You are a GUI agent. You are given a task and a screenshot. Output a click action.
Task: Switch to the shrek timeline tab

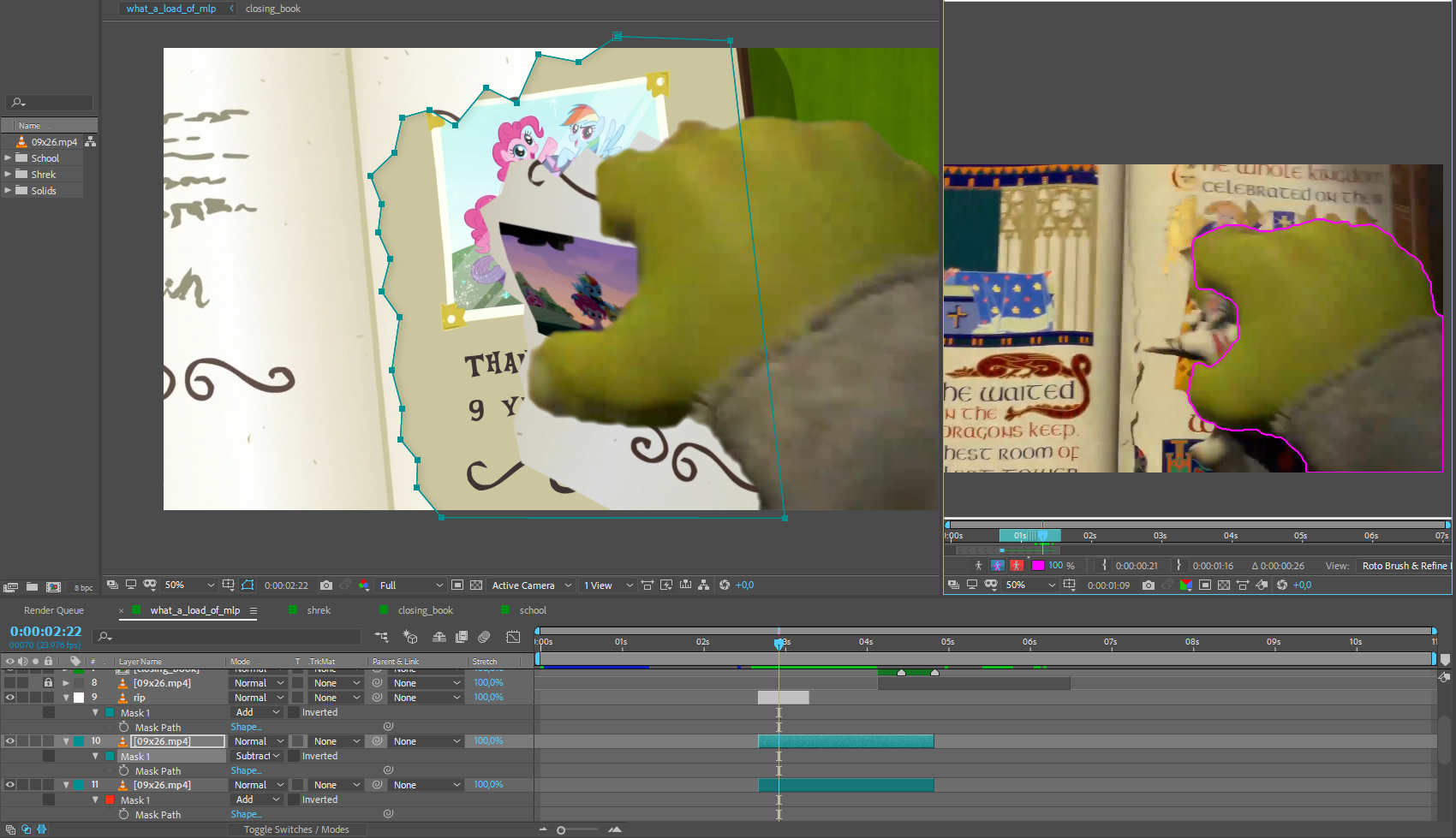[319, 610]
